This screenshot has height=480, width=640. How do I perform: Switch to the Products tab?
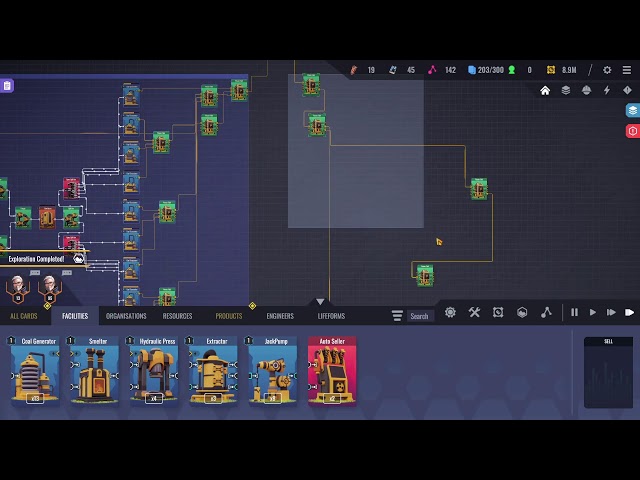[x=229, y=316]
